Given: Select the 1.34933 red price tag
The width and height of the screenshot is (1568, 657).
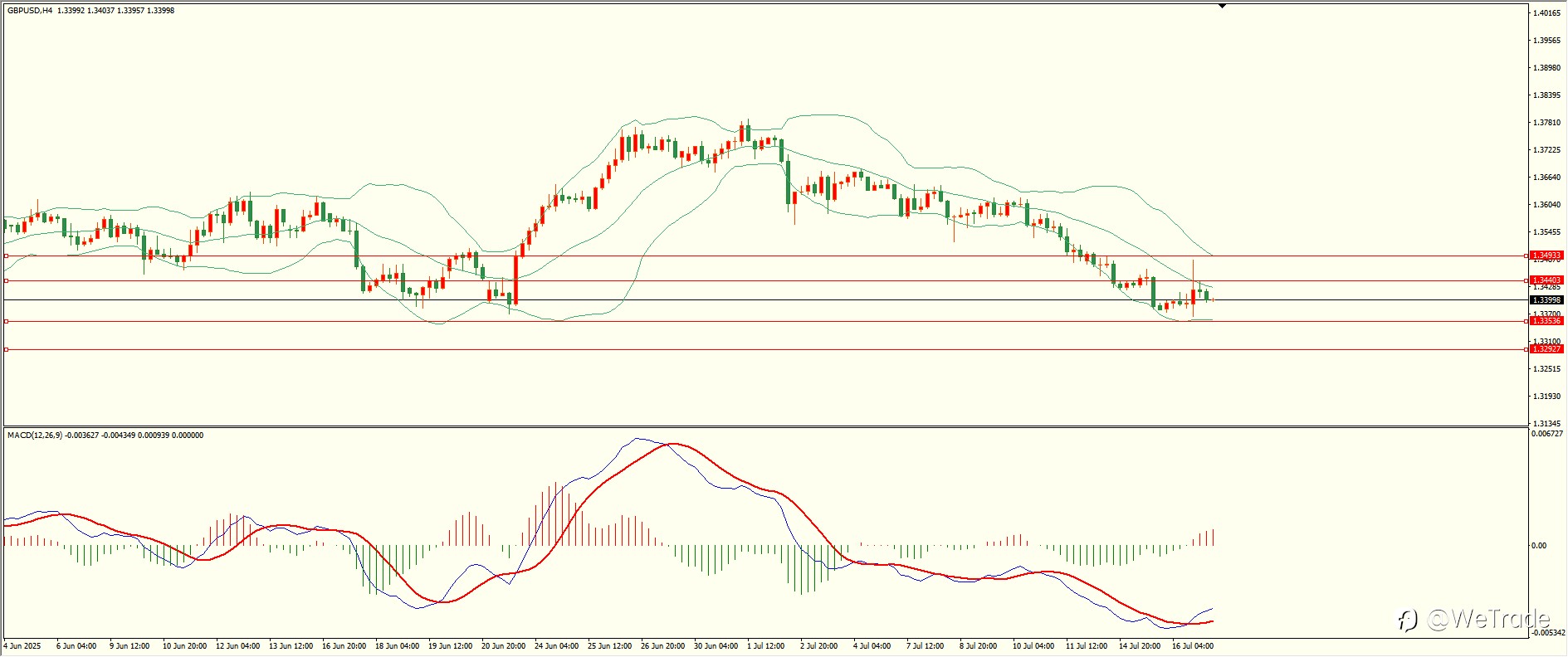Looking at the screenshot, I should click(1547, 255).
